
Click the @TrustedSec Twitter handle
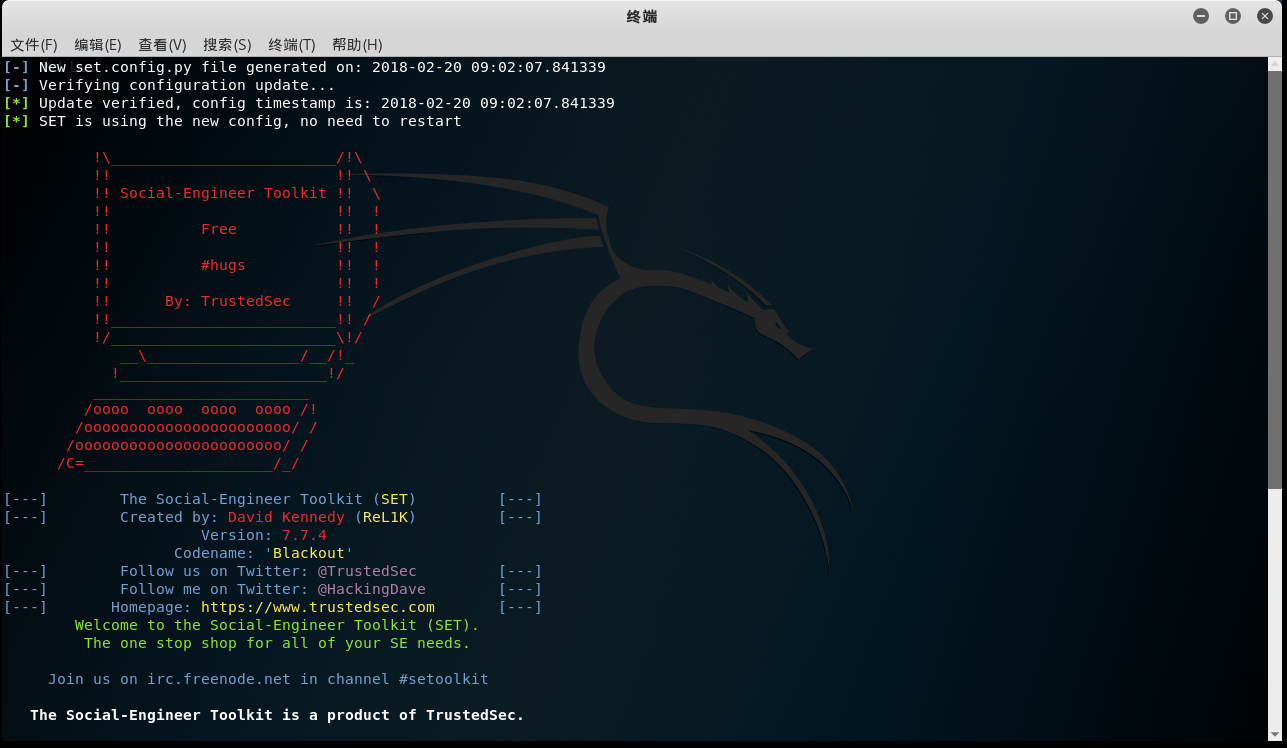(367, 571)
